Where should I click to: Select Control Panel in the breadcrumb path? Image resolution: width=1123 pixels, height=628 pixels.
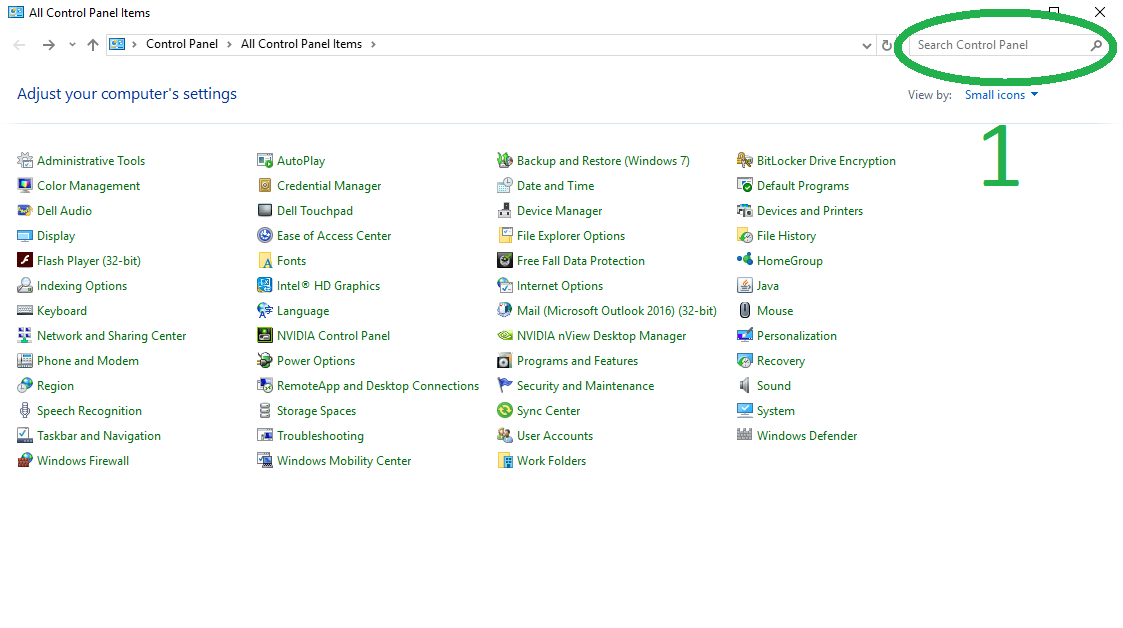pyautogui.click(x=182, y=45)
